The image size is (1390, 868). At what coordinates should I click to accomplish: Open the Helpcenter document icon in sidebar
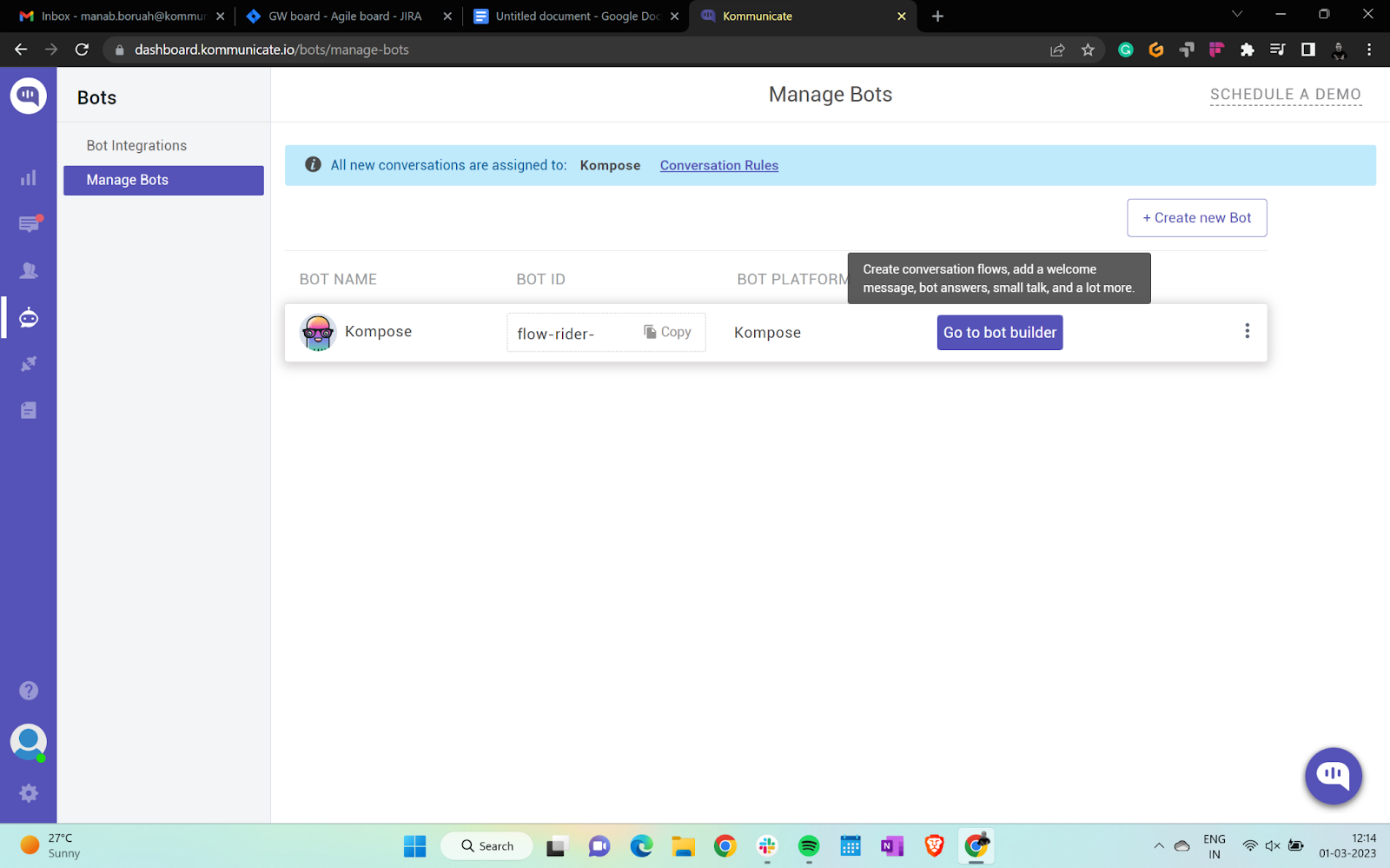point(29,409)
